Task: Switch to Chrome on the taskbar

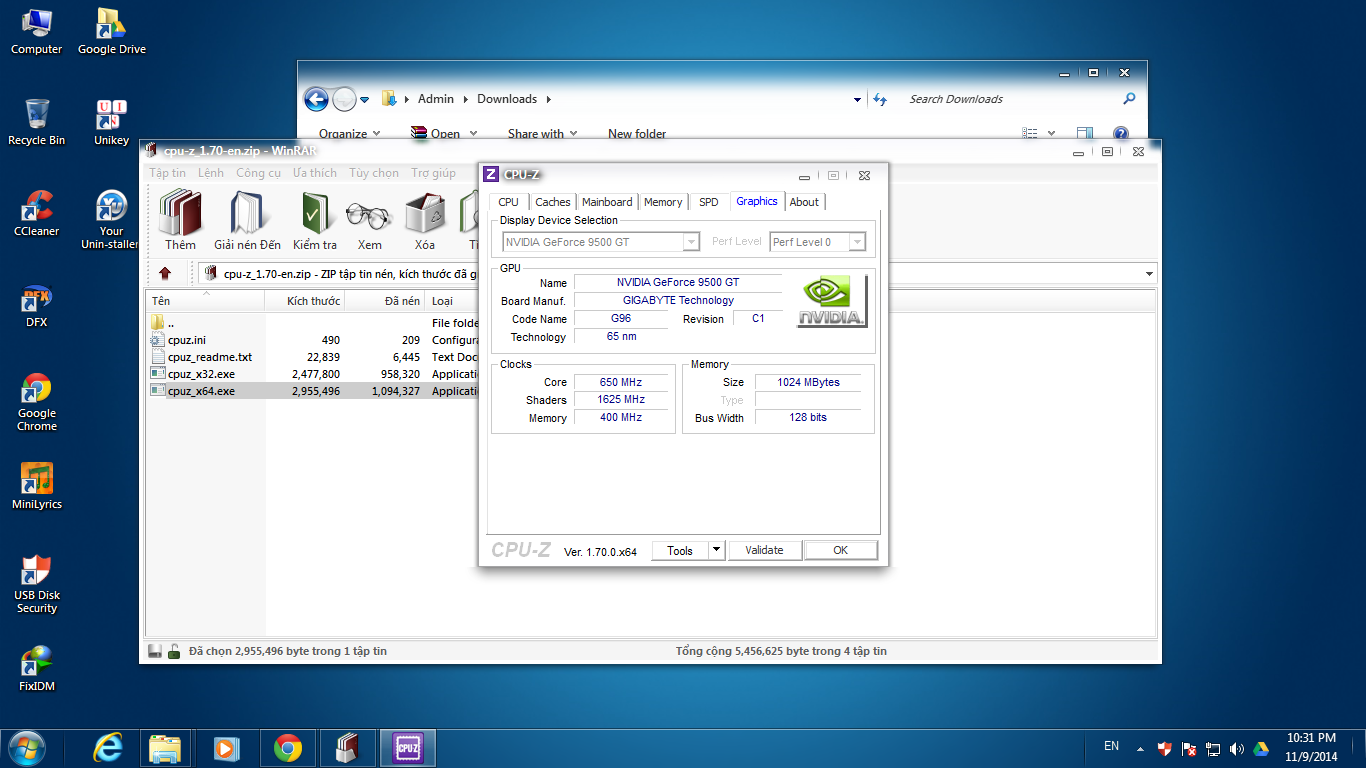Action: [x=288, y=748]
